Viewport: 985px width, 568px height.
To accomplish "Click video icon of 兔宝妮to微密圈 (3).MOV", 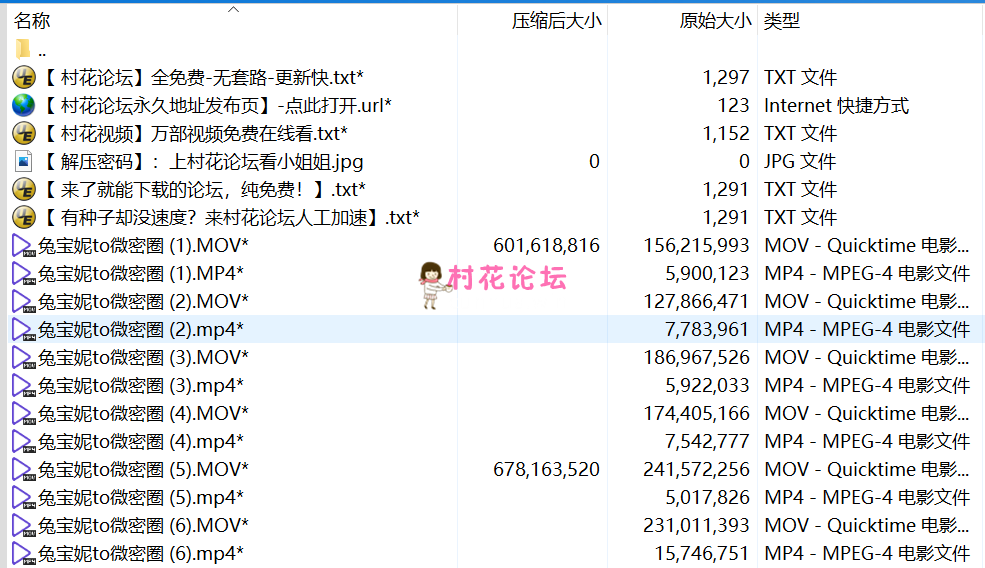I will [x=23, y=358].
